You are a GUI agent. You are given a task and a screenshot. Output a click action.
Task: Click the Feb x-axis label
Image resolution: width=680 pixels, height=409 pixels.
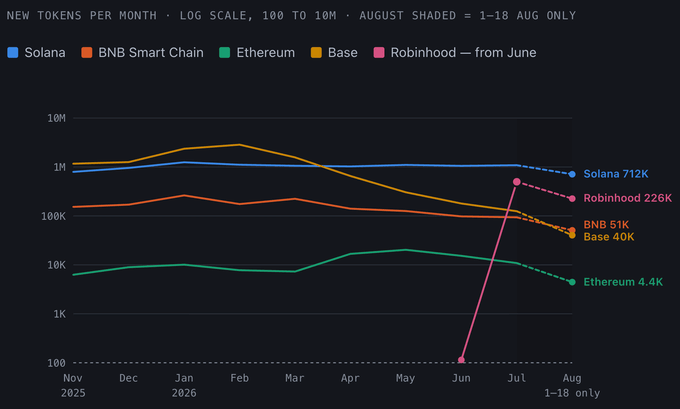239,378
